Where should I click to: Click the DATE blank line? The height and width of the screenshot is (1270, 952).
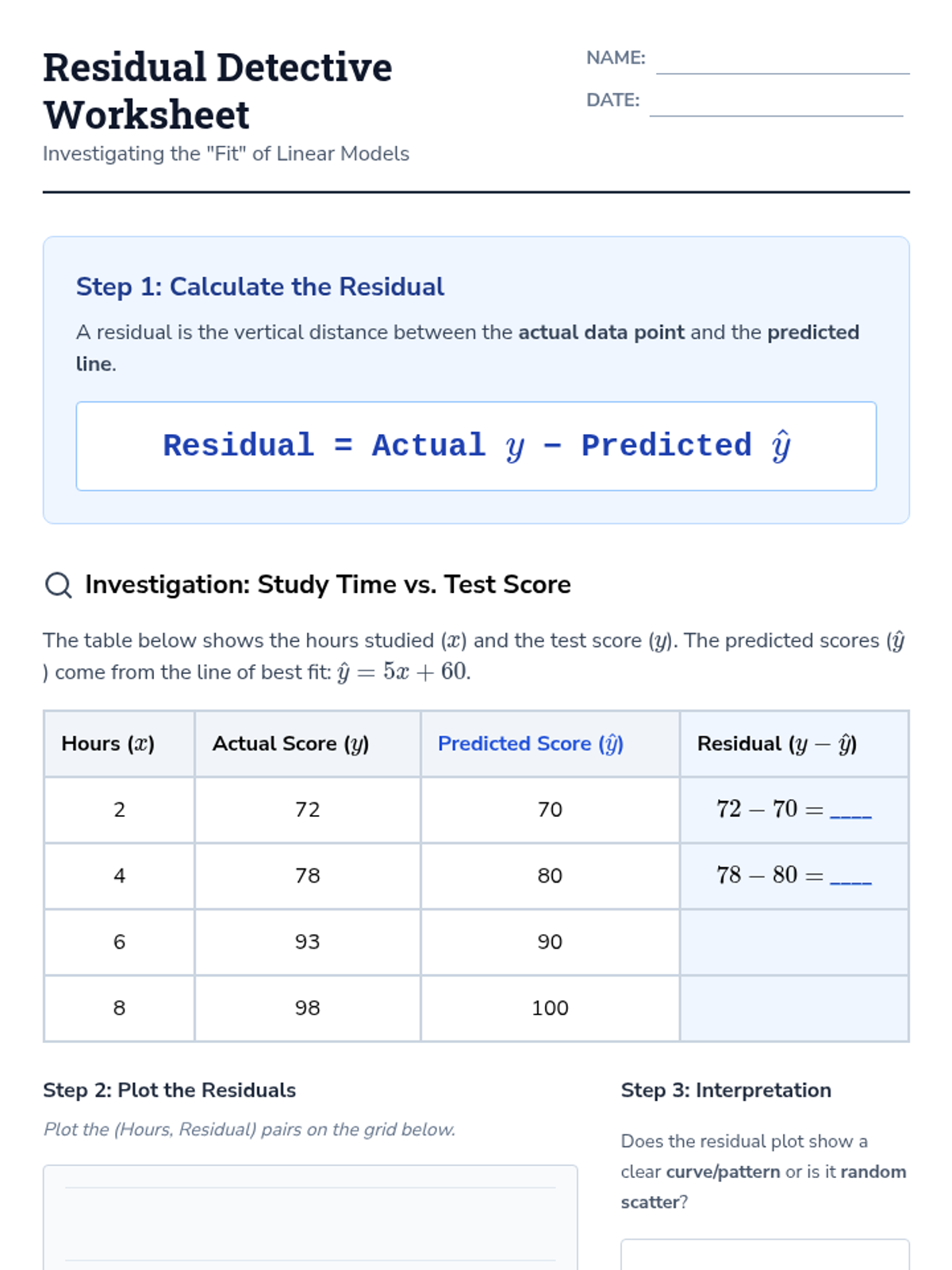click(776, 106)
